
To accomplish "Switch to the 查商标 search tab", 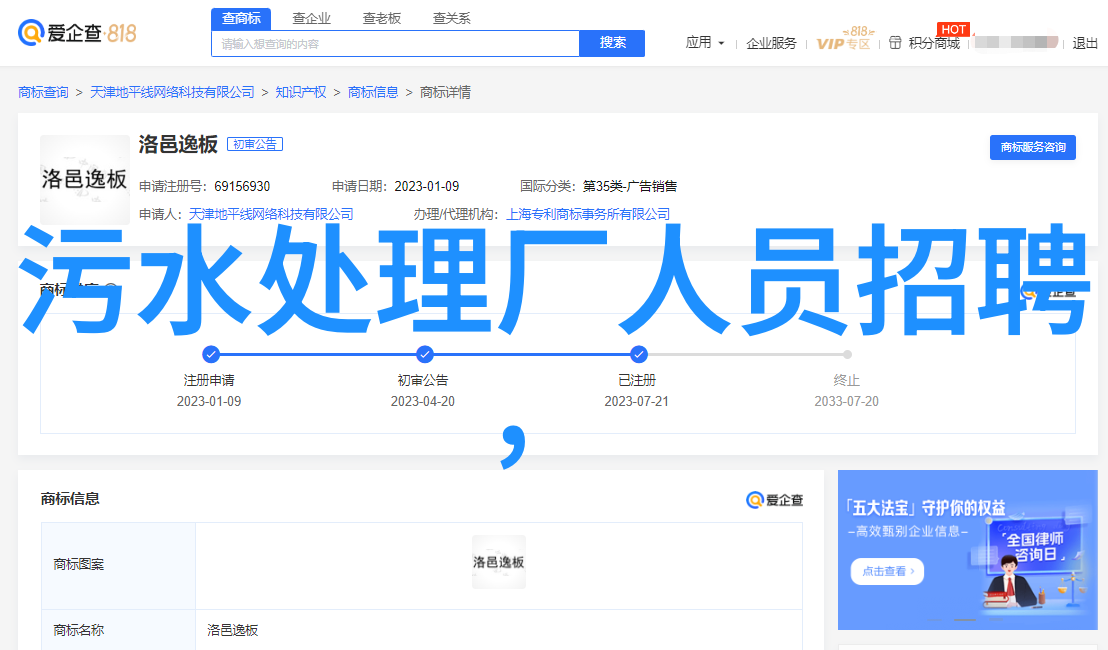I will pyautogui.click(x=241, y=18).
